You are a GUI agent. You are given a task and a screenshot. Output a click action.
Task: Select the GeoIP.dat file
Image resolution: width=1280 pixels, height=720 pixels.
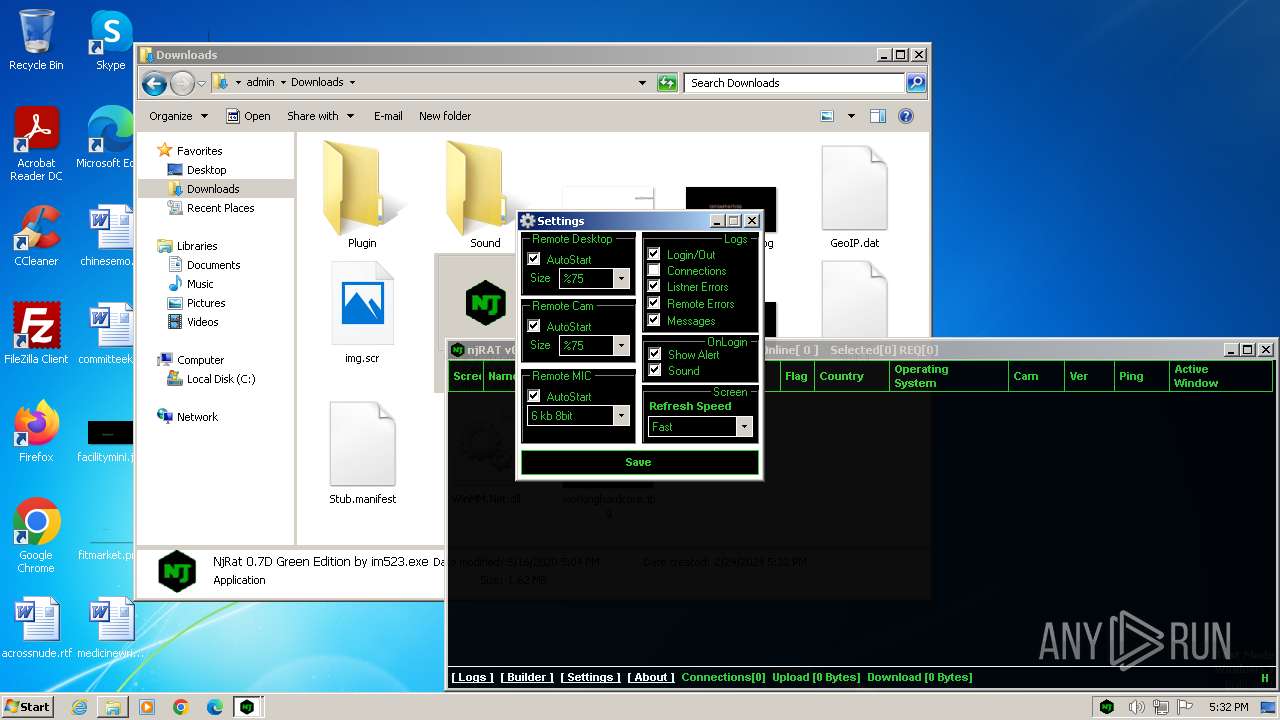tap(854, 197)
